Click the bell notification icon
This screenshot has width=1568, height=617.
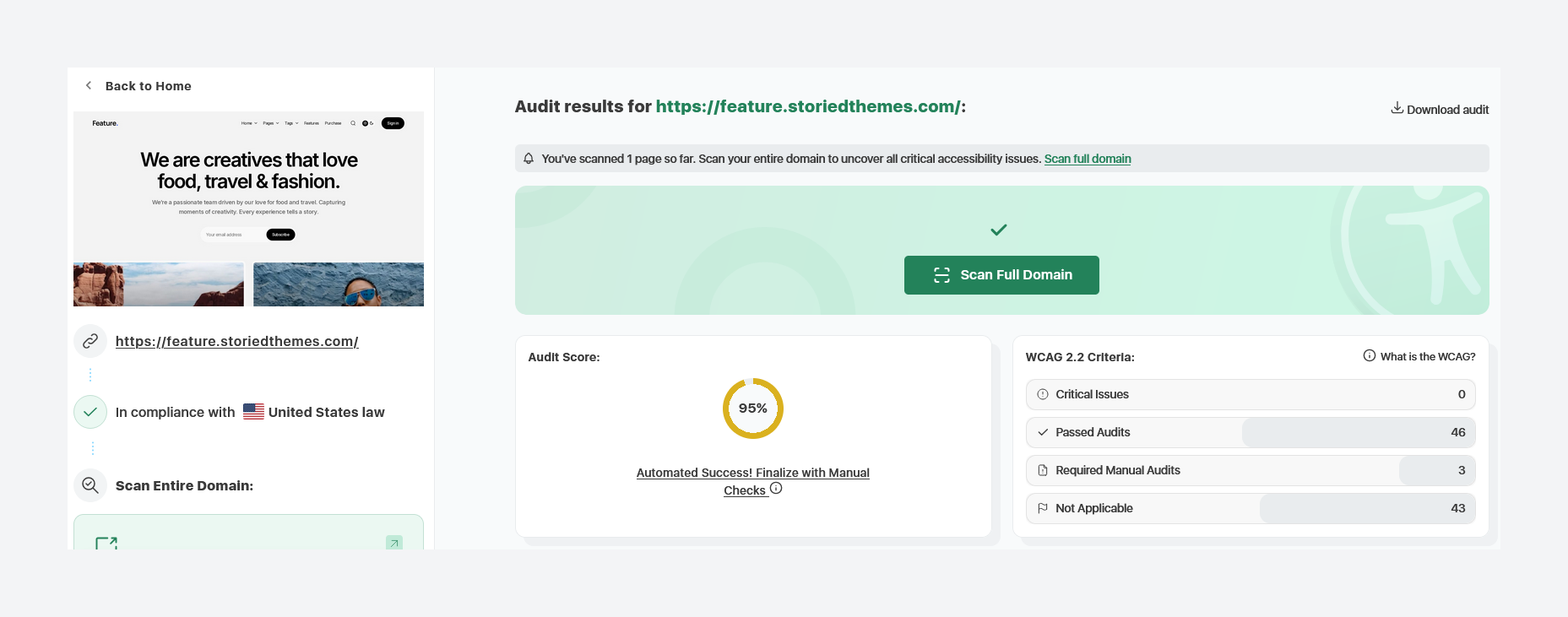pyautogui.click(x=529, y=159)
